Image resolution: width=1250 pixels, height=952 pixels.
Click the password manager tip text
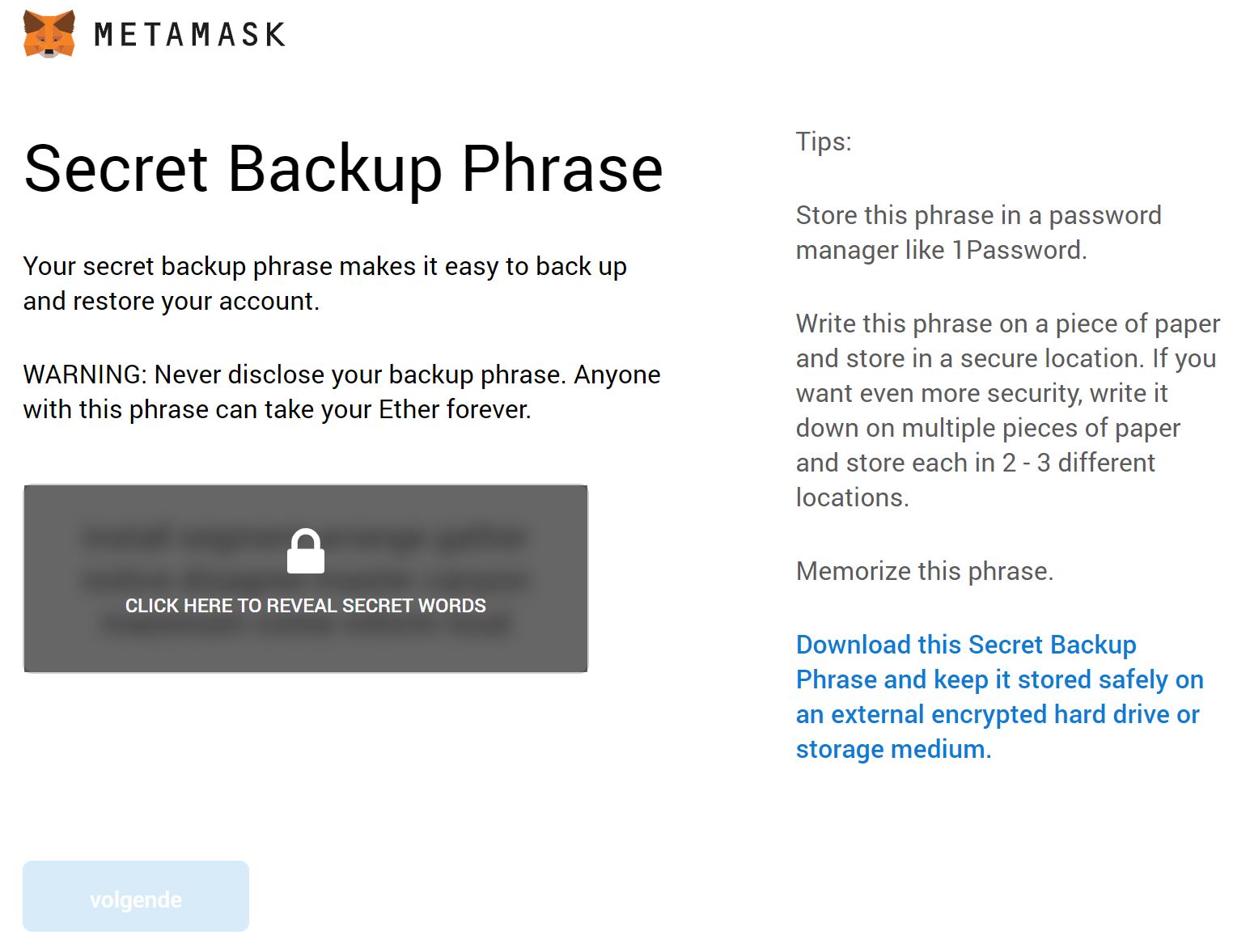978,232
